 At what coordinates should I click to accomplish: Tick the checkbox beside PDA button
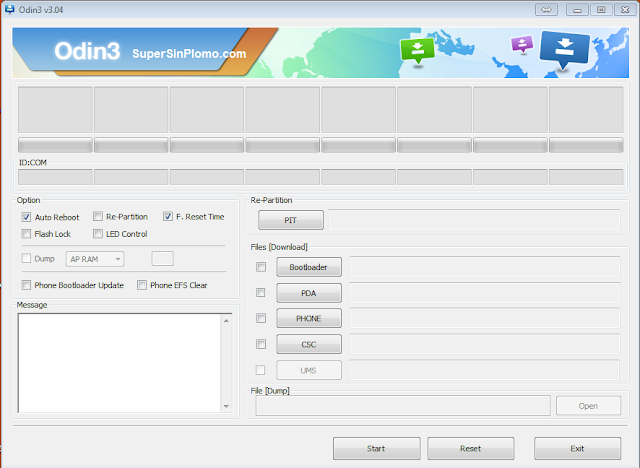coord(261,293)
